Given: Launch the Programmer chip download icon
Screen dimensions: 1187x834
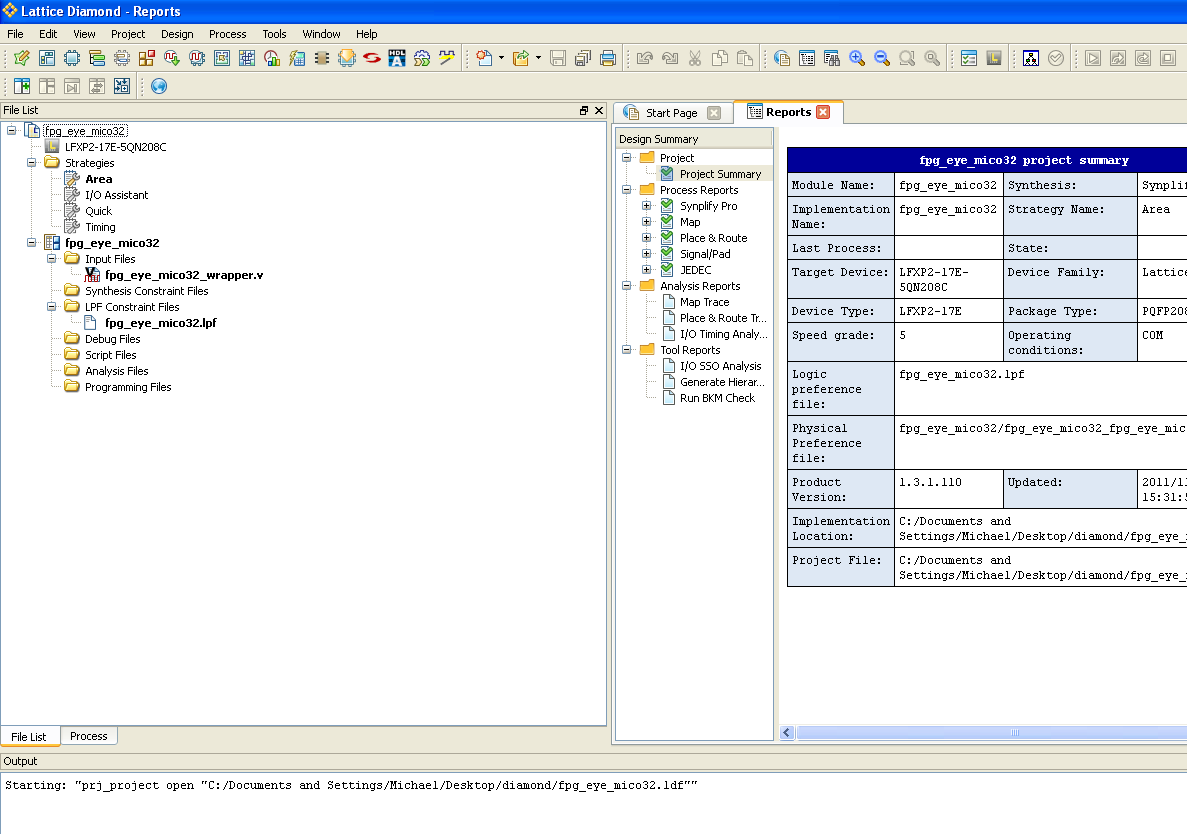Looking at the screenshot, I should (x=347, y=58).
